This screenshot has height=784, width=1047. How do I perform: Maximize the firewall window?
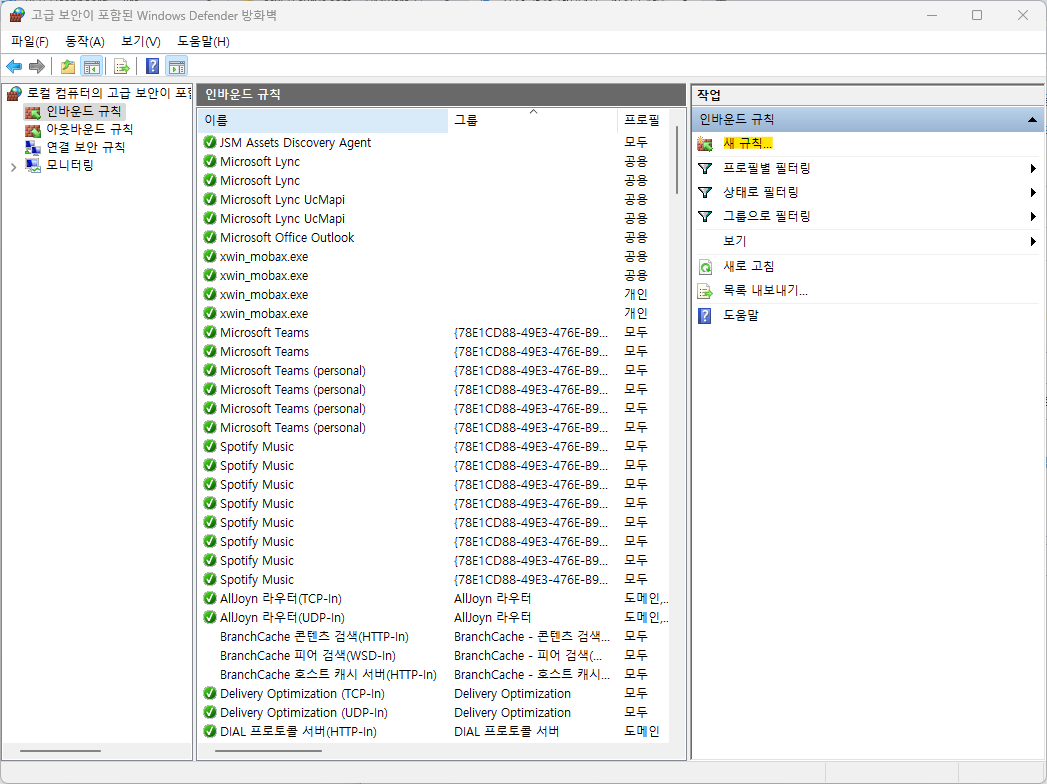(x=977, y=15)
